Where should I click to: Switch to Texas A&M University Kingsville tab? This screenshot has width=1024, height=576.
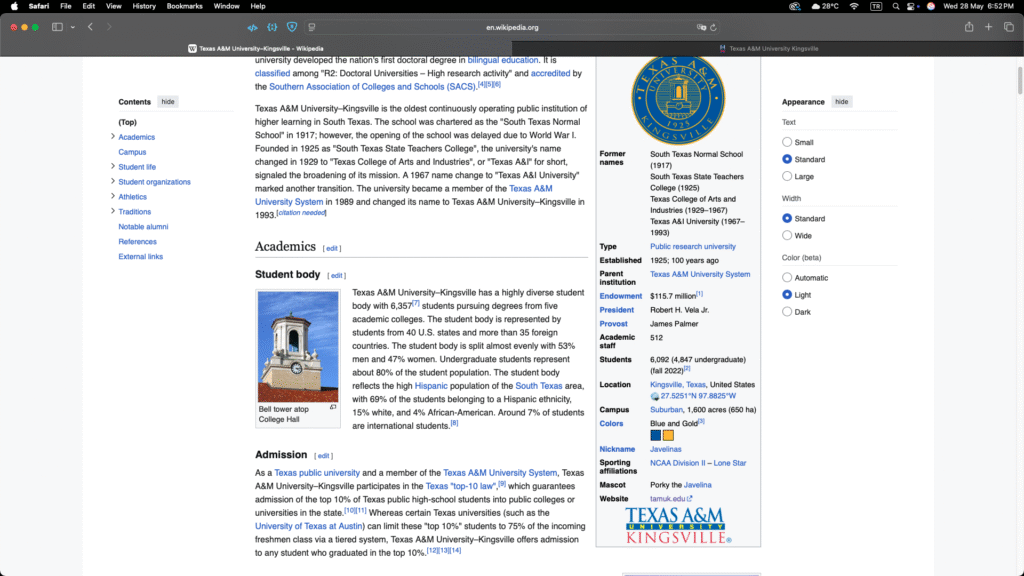(768, 48)
